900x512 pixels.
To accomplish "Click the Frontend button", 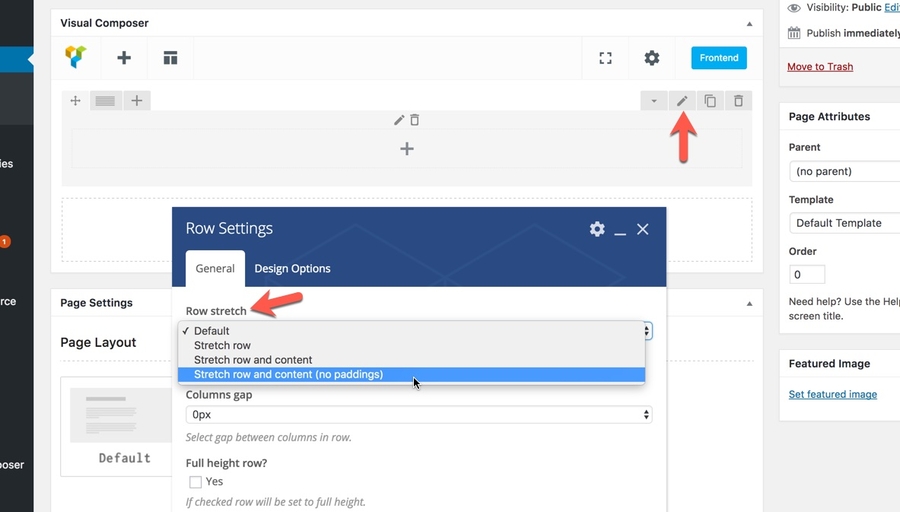I will tap(718, 58).
